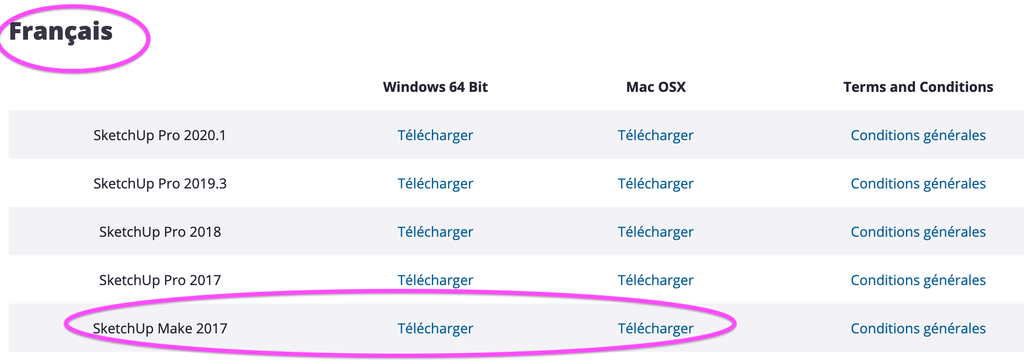Select the Terms and Conditions column header
Image resolution: width=1024 pixels, height=364 pixels.
click(918, 87)
